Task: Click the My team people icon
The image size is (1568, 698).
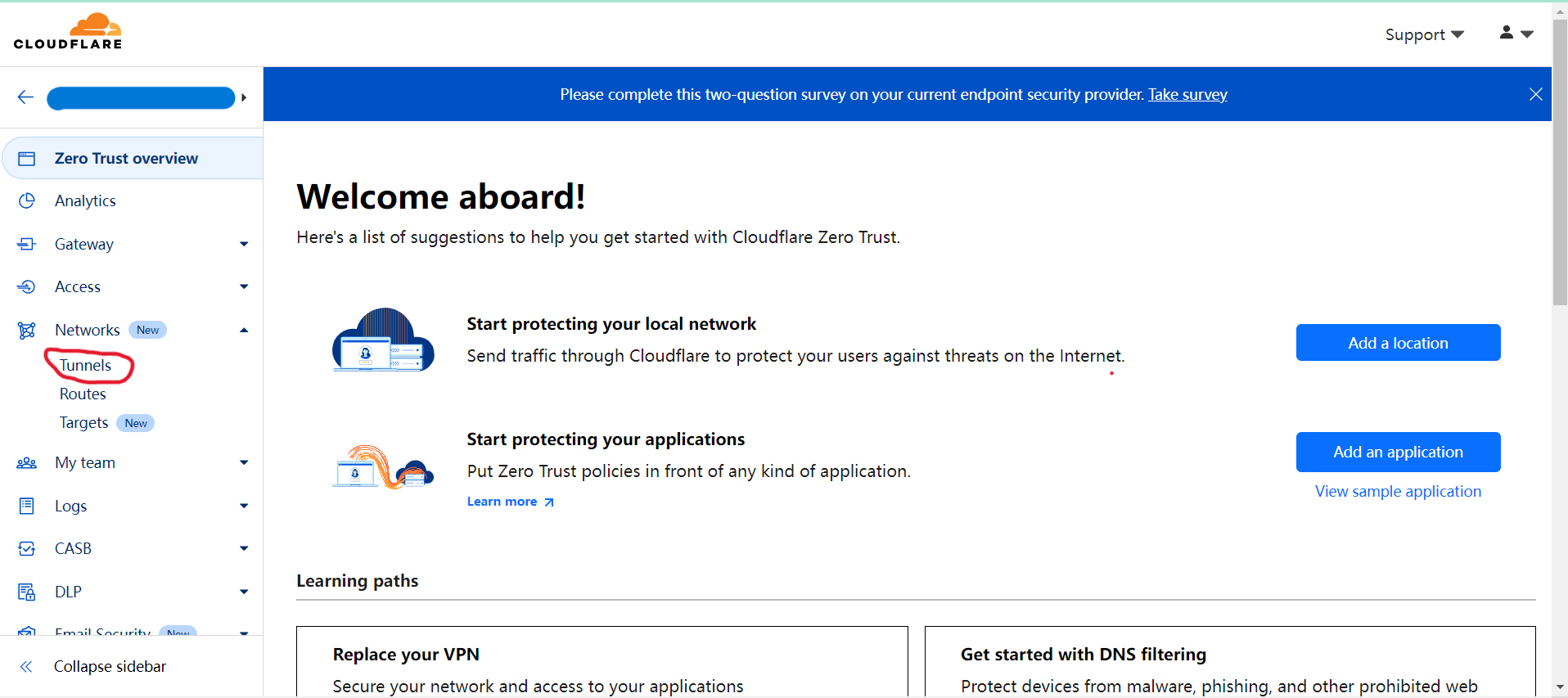Action: click(x=27, y=463)
